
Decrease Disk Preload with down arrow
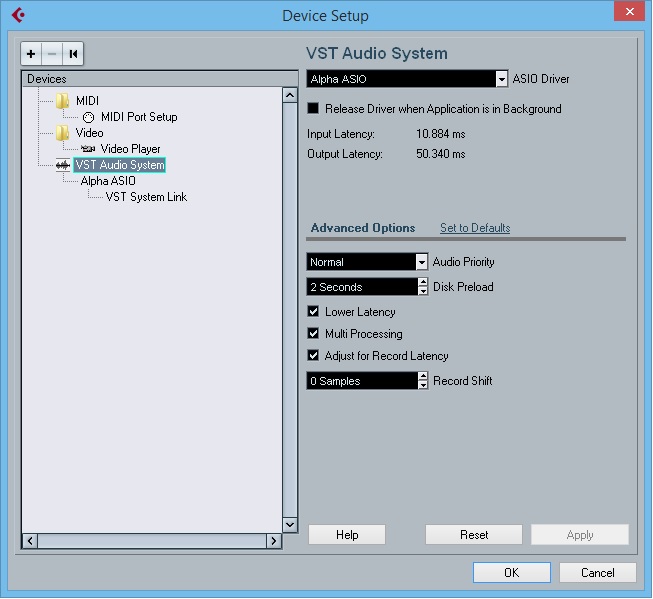click(423, 291)
